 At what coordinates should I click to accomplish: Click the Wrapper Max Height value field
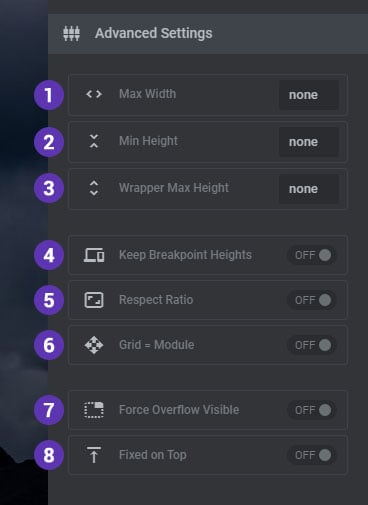coord(309,189)
